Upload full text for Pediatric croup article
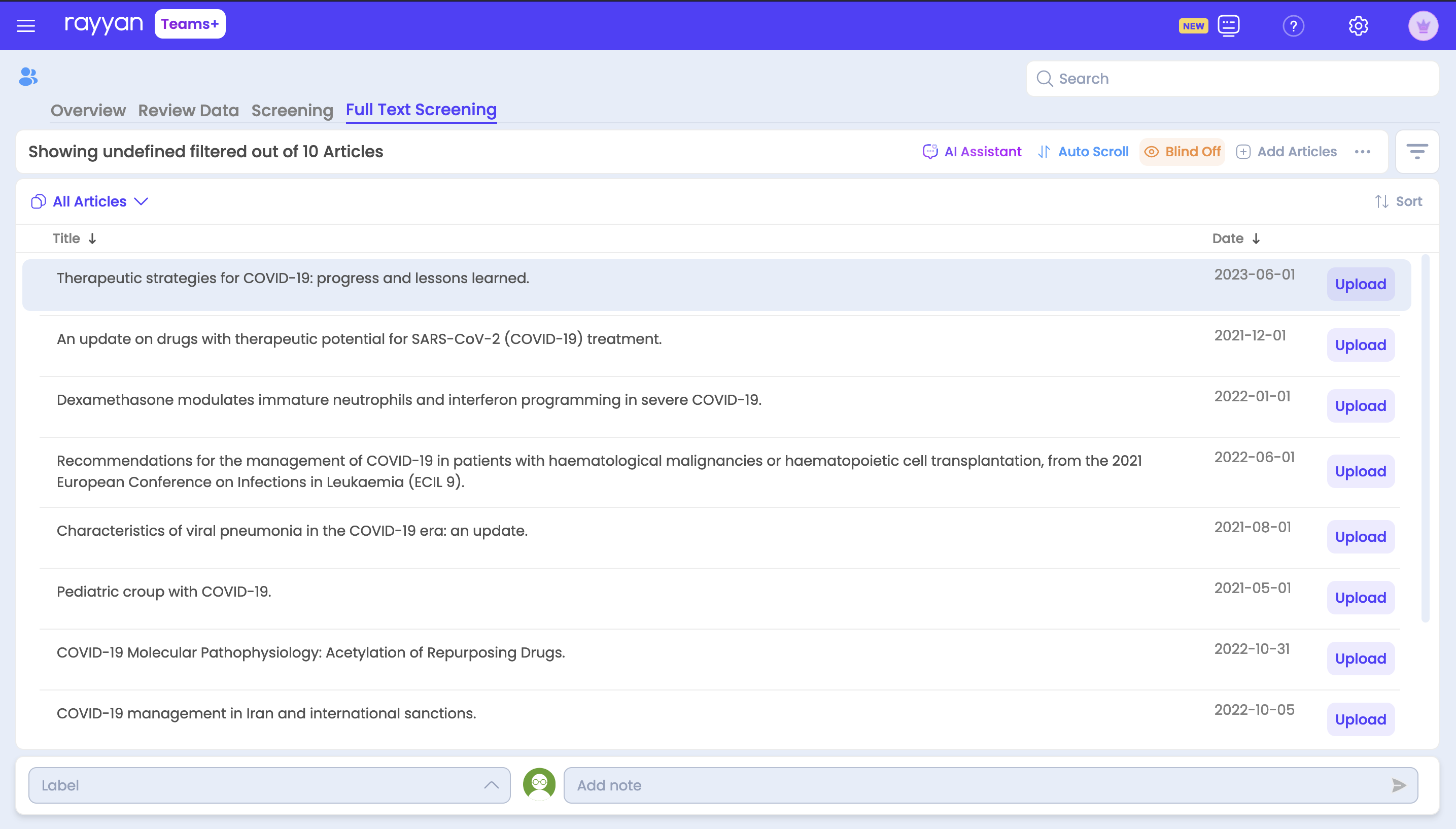This screenshot has width=1456, height=829. pyautogui.click(x=1360, y=597)
